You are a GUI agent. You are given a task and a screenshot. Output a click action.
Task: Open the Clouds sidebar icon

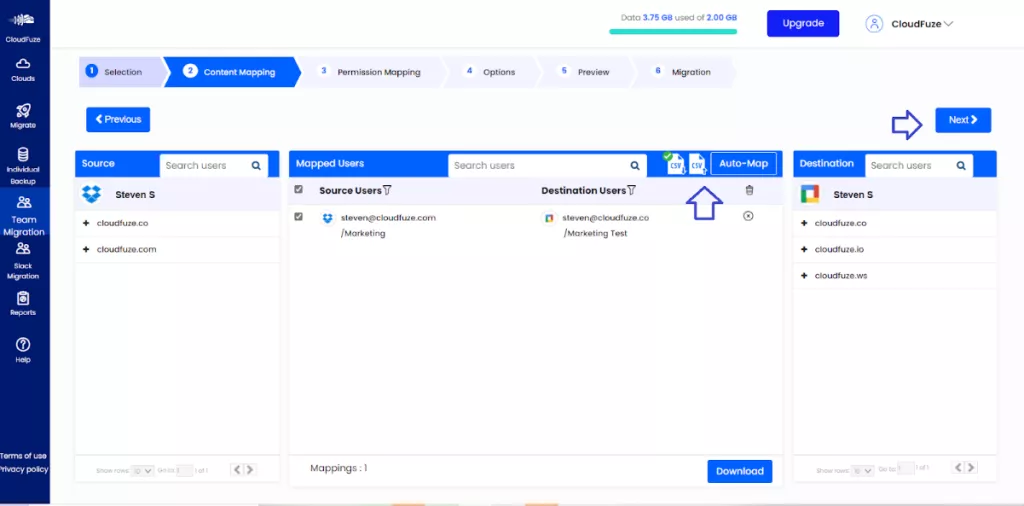coord(22,69)
